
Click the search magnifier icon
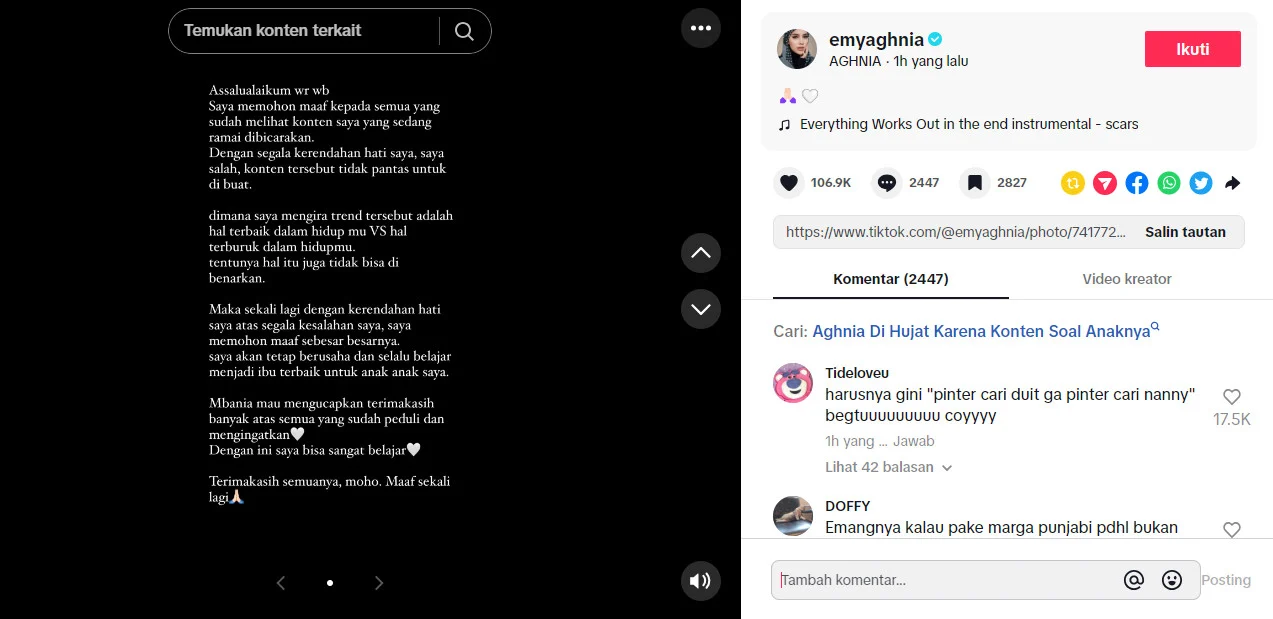464,31
